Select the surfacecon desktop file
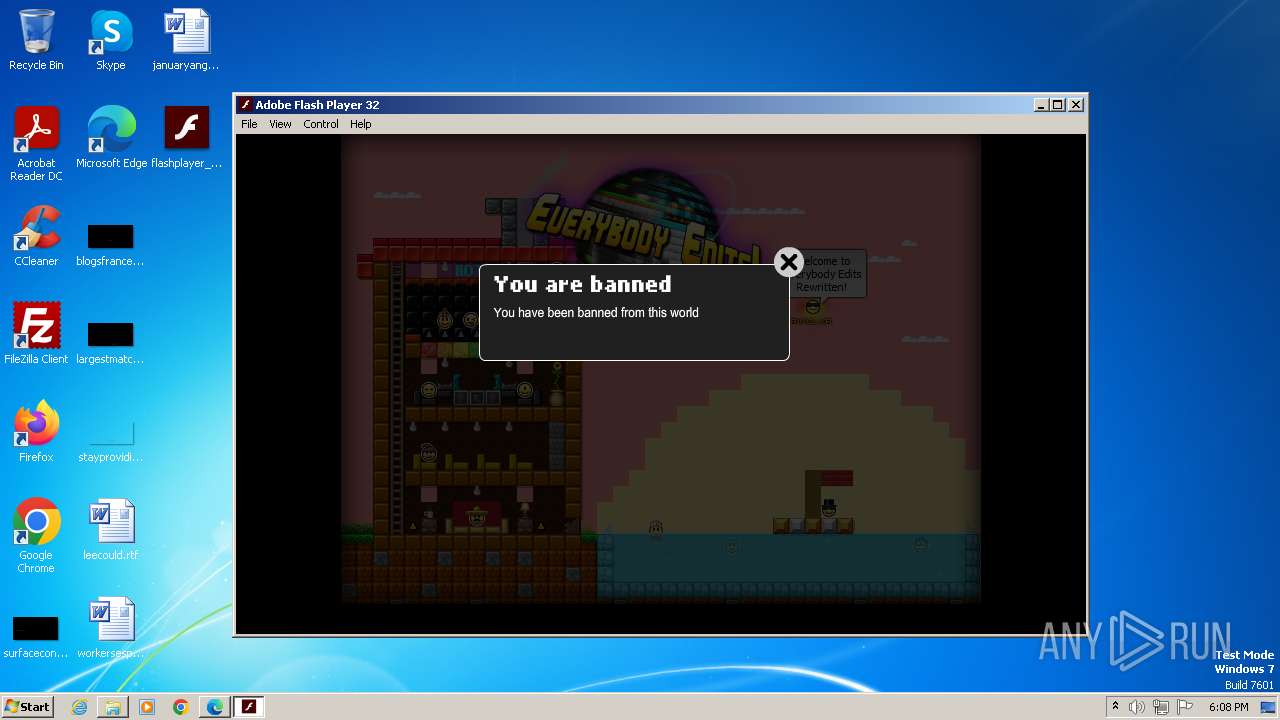Screen dimensions: 1280x720 (36, 636)
